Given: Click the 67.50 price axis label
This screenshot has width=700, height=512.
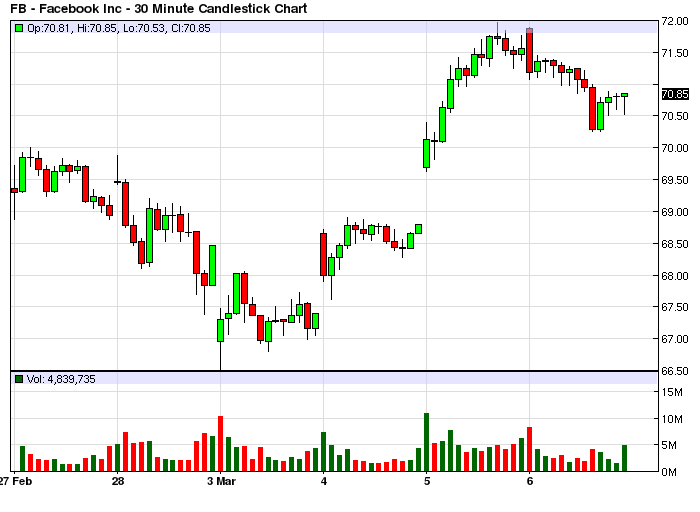Looking at the screenshot, I should coord(675,307).
